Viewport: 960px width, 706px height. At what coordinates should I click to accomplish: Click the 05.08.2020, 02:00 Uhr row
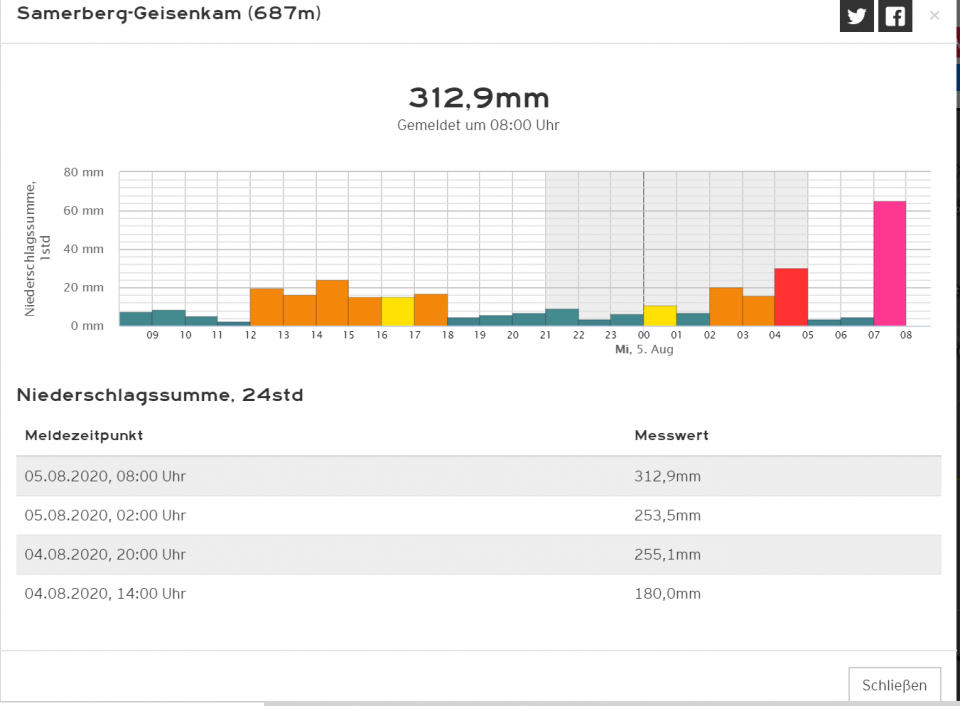click(x=478, y=516)
